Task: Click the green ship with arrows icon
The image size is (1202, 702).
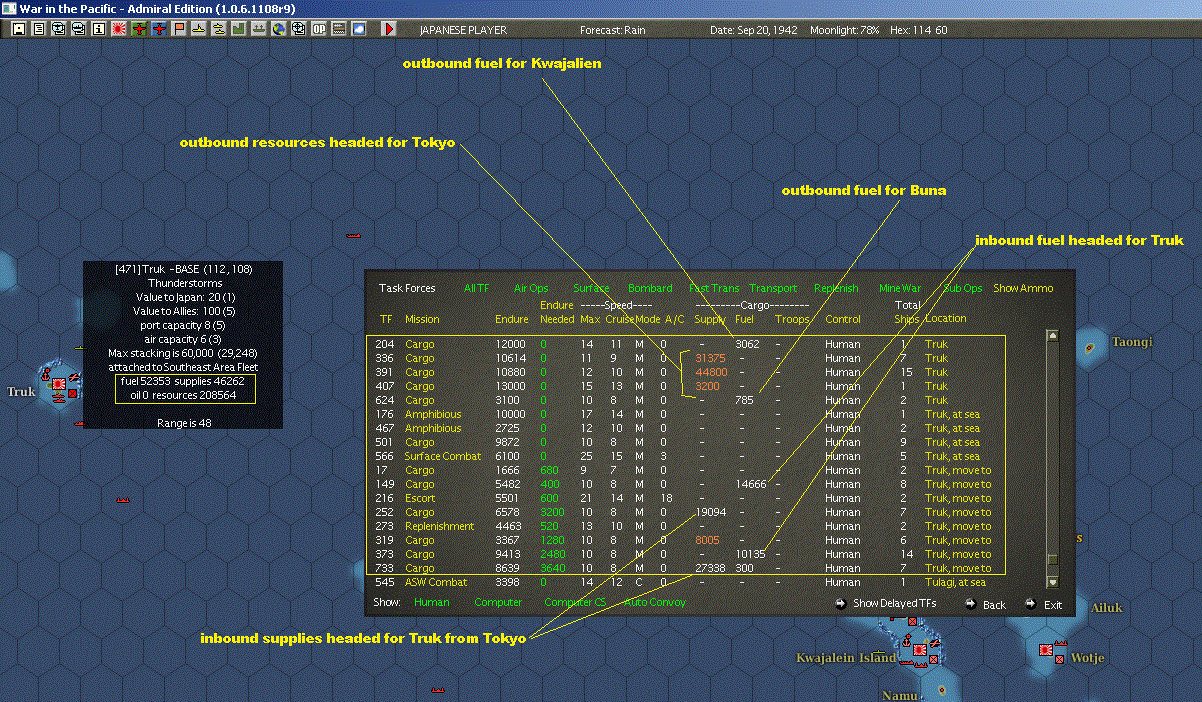Action: (259, 29)
